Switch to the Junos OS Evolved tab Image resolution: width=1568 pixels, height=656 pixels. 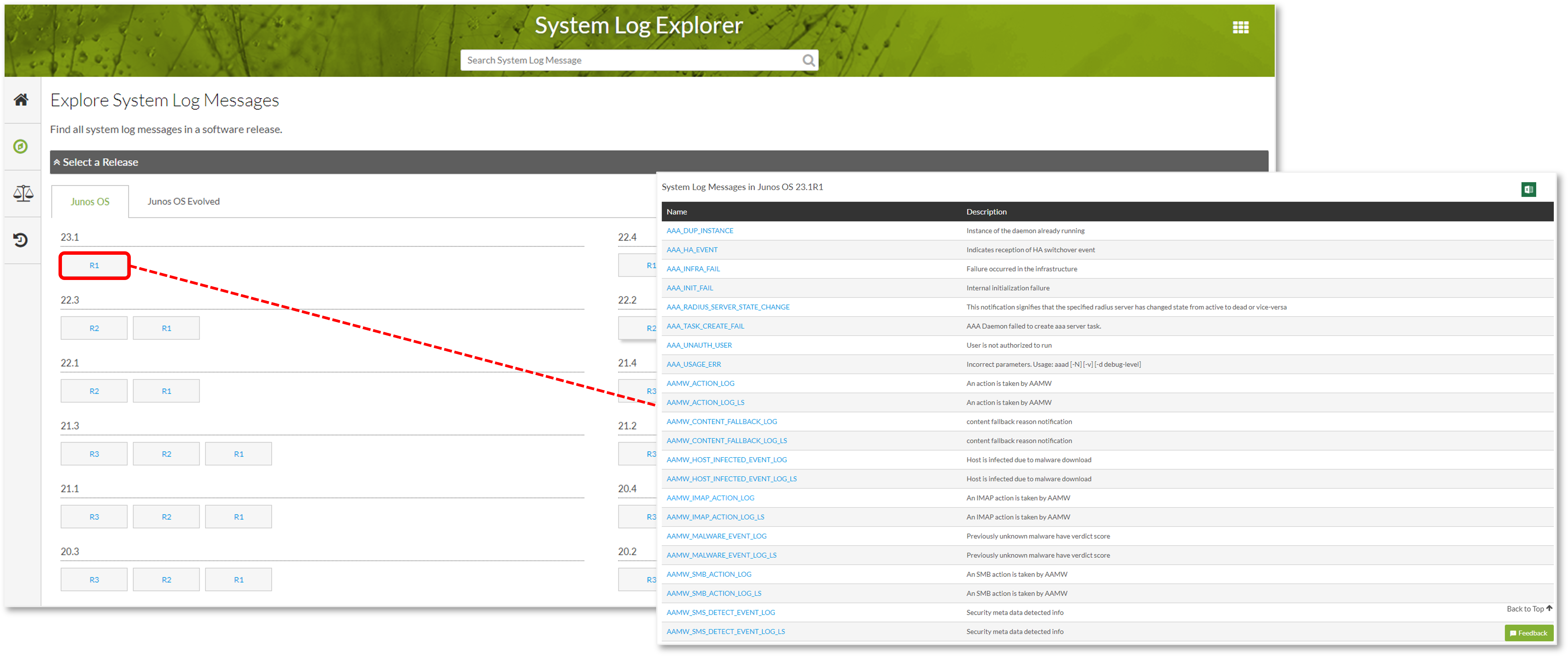pos(183,202)
